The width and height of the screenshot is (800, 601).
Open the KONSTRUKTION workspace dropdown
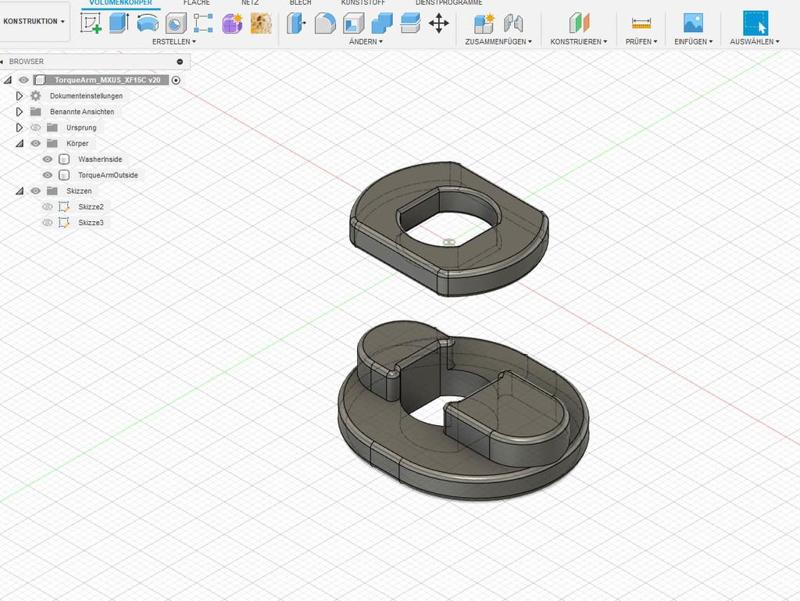pos(34,21)
